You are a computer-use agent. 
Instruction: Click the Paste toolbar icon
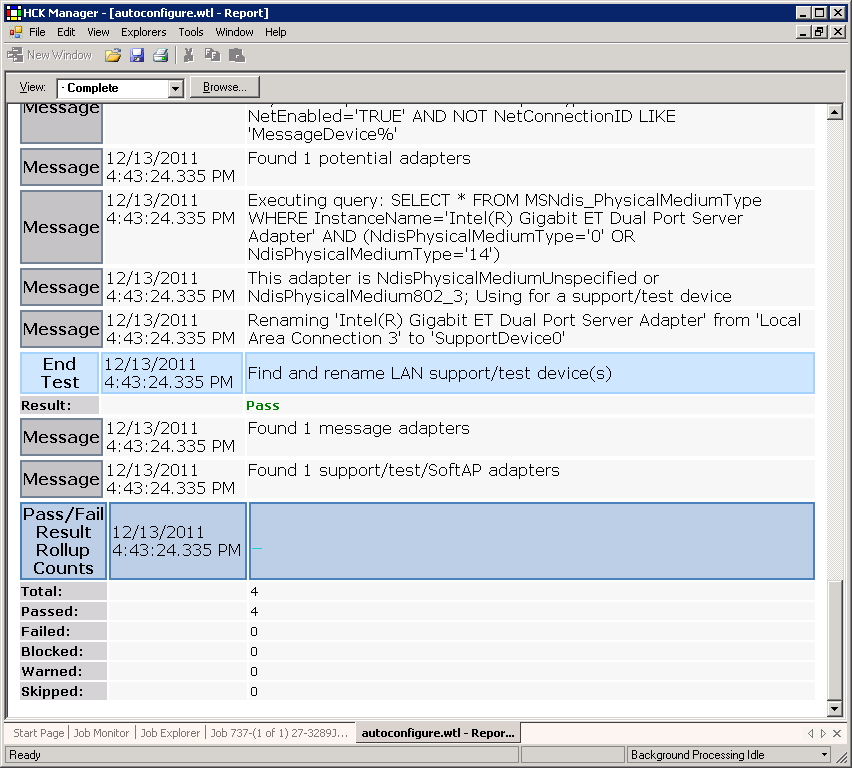coord(237,55)
